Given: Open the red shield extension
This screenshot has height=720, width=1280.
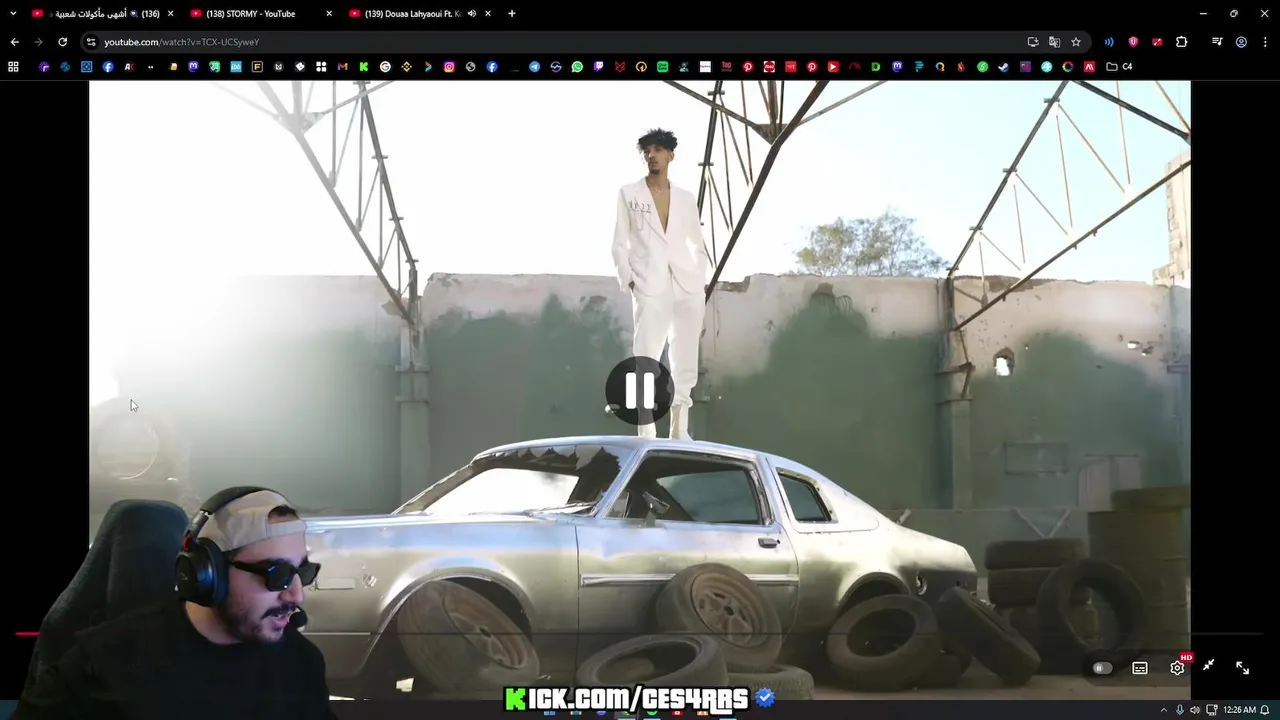Looking at the screenshot, I should [x=1133, y=42].
